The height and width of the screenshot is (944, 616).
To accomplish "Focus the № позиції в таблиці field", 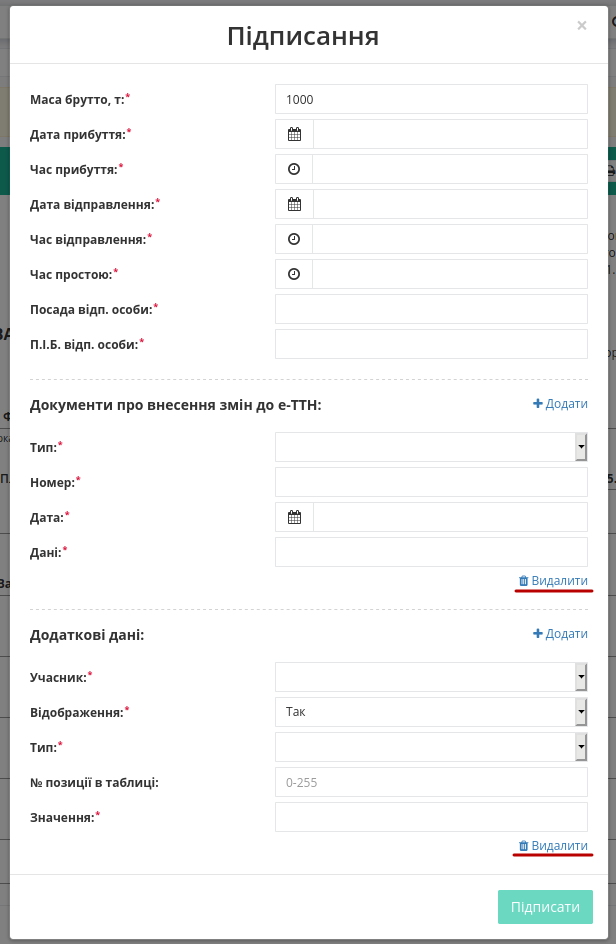I will point(431,782).
